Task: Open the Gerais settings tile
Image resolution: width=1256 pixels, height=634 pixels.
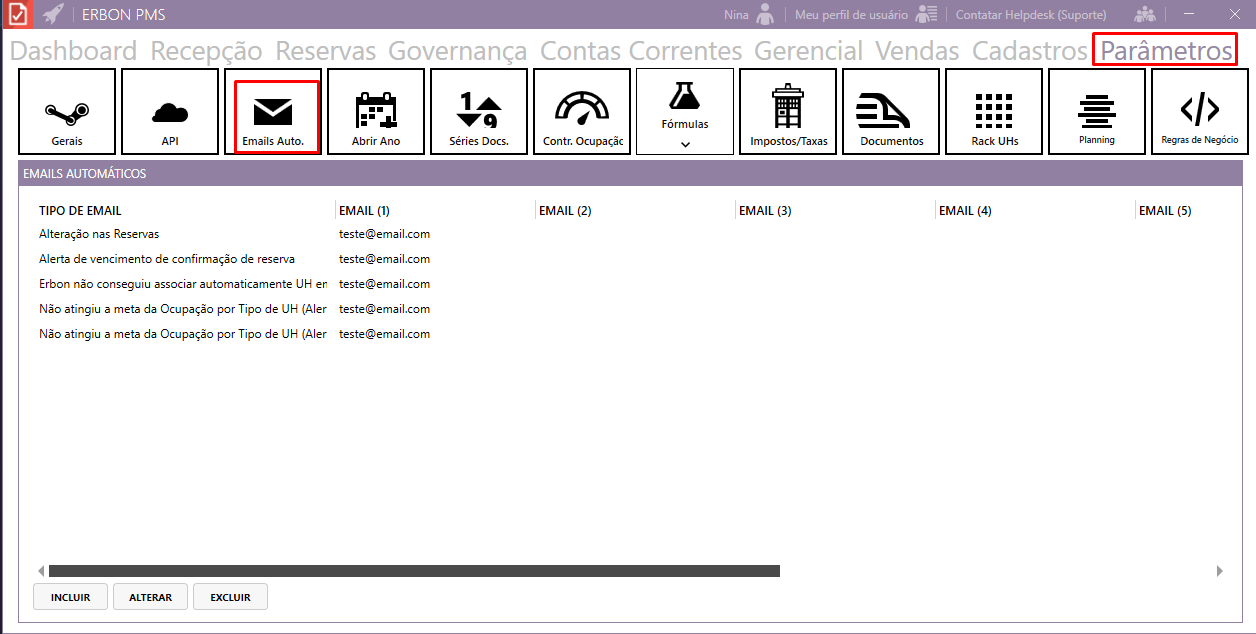Action: tap(67, 111)
